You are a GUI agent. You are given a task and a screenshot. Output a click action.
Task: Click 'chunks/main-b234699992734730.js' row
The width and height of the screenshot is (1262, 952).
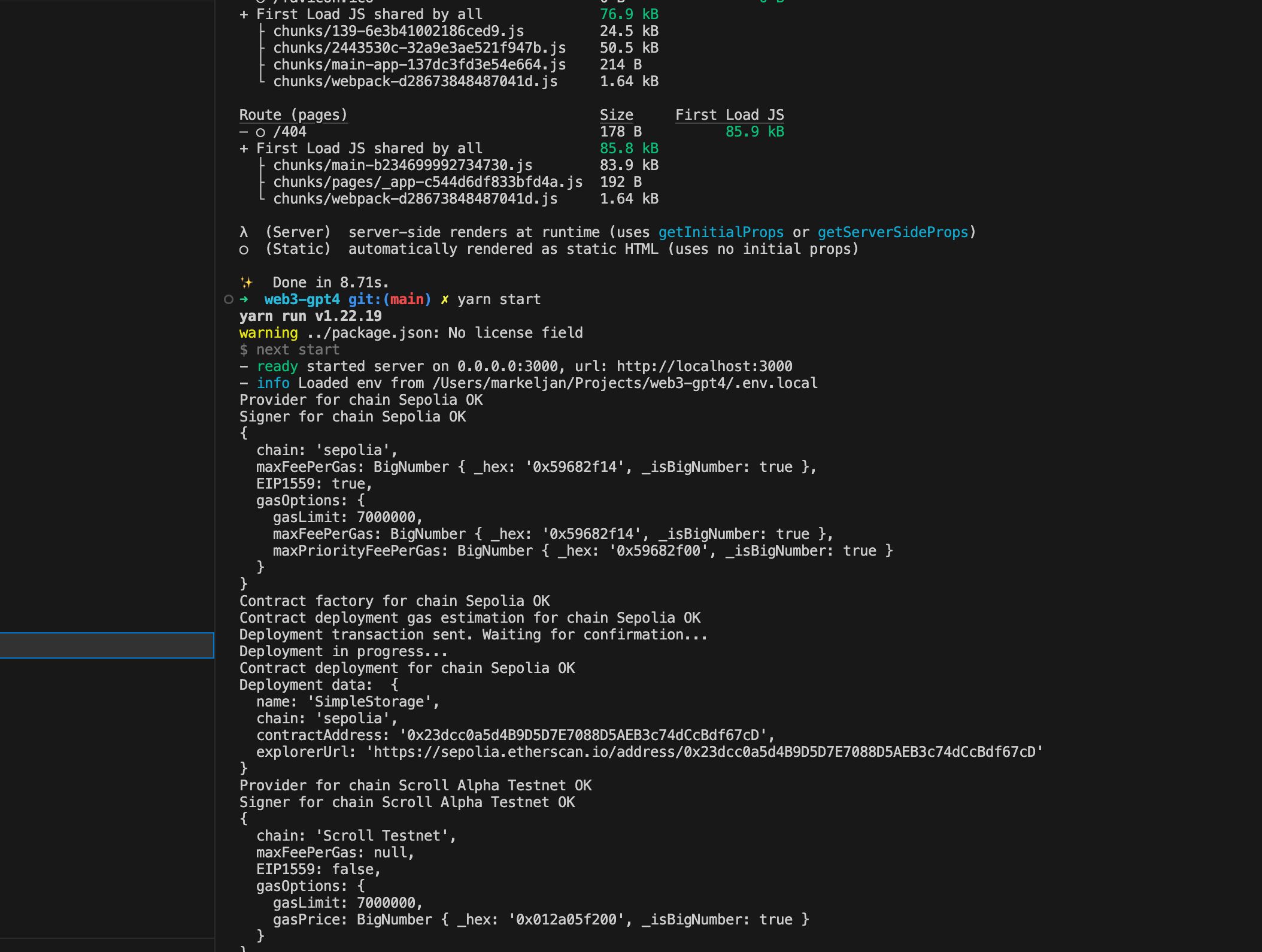[x=403, y=165]
